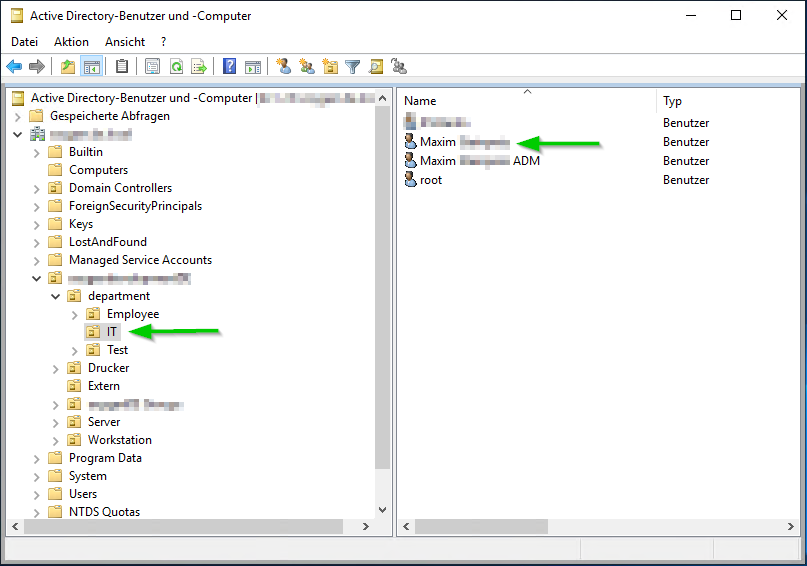Expand the Drucker organizational unit
This screenshot has width=807, height=566.
56,369
